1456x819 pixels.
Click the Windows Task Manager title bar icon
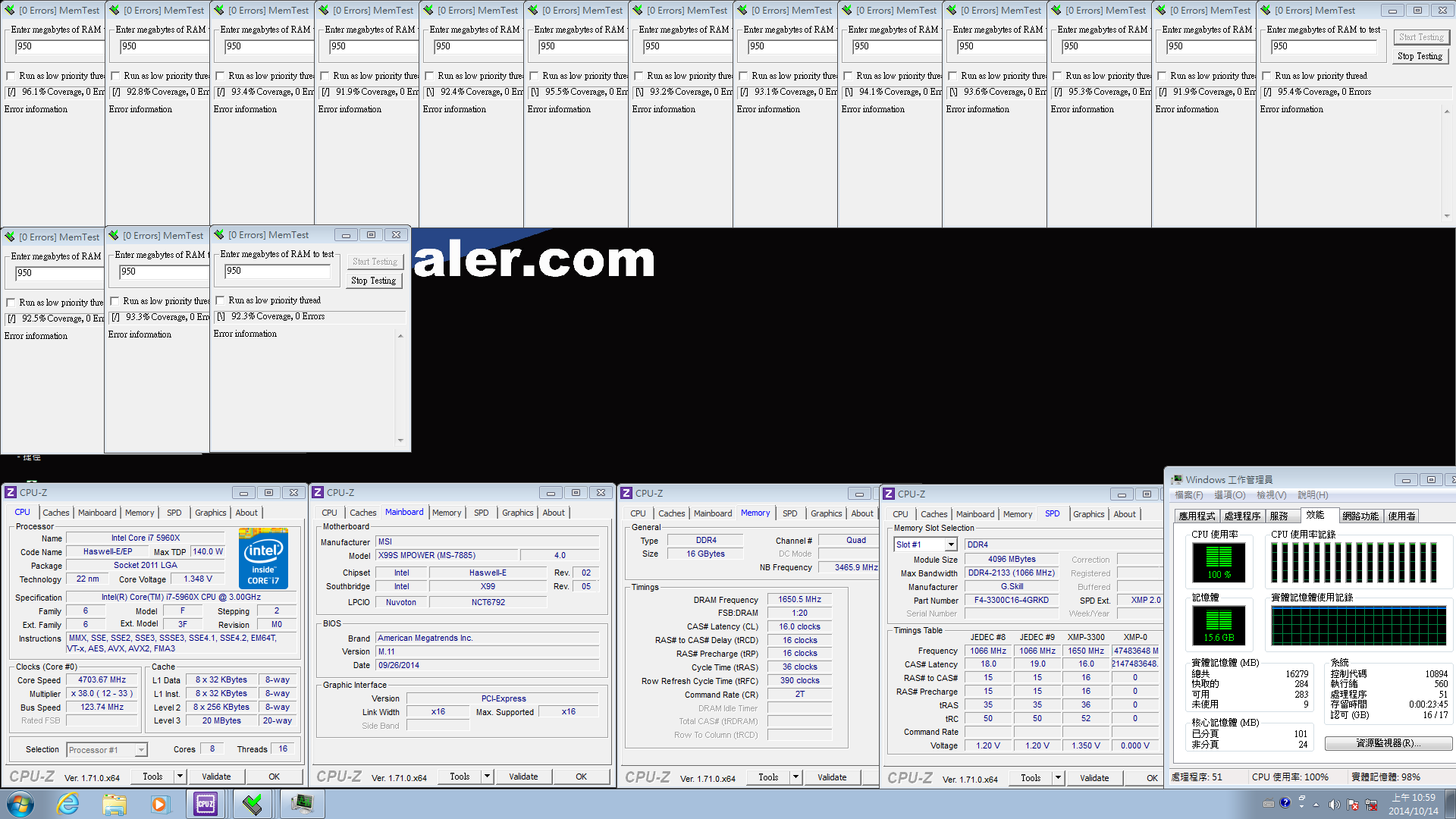(x=1177, y=480)
